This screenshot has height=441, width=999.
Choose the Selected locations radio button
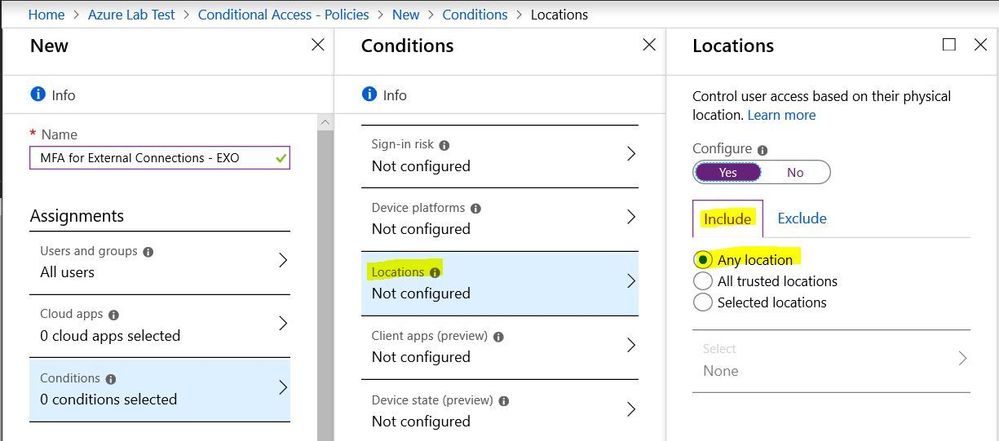[703, 302]
